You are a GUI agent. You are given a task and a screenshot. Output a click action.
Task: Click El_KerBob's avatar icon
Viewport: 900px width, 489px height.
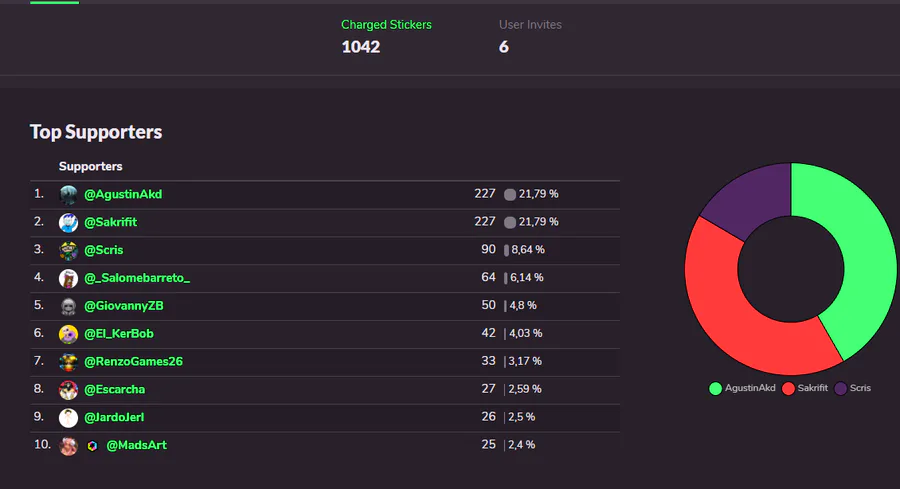point(68,334)
